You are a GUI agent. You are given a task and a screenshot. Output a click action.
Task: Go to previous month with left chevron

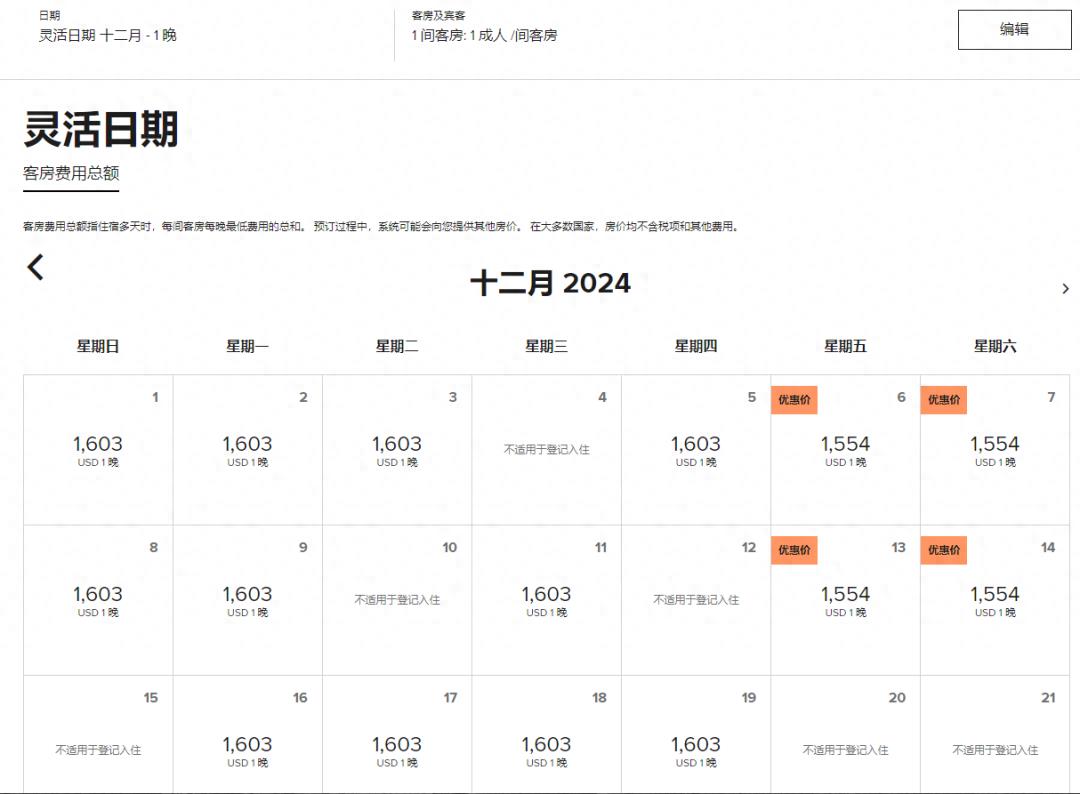point(36,267)
